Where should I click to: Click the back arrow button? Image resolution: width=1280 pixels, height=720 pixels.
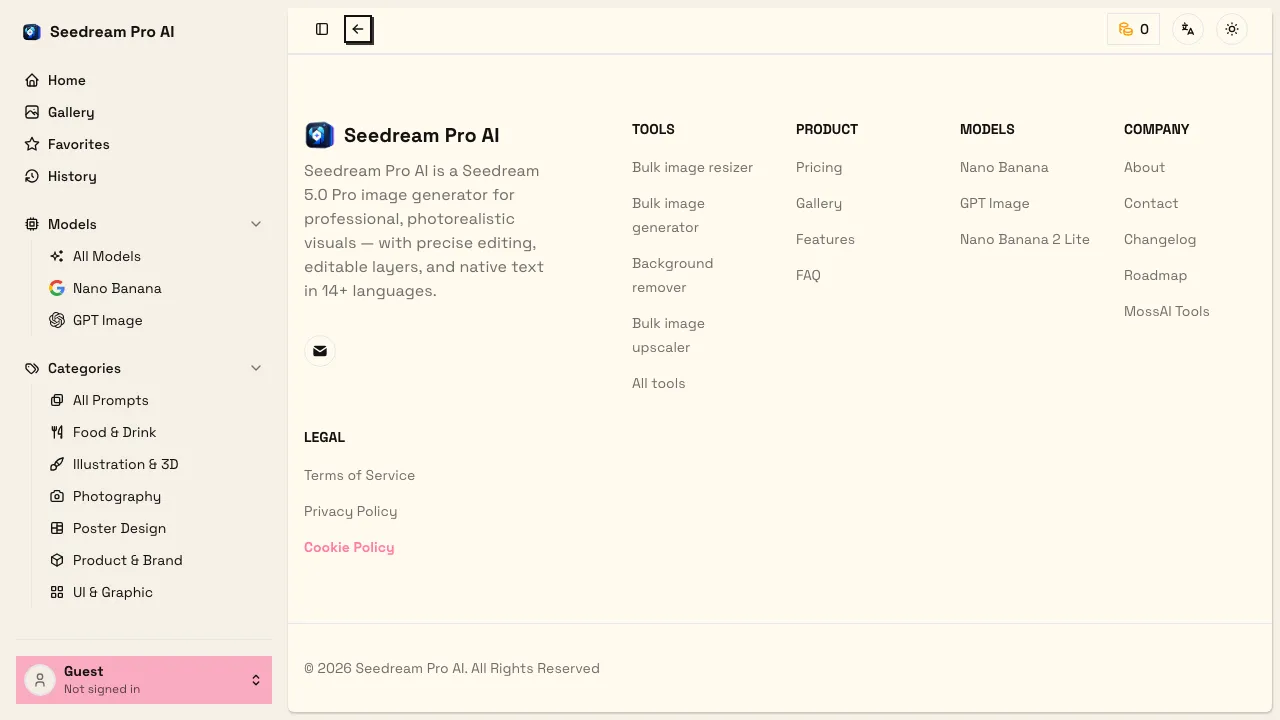click(358, 29)
